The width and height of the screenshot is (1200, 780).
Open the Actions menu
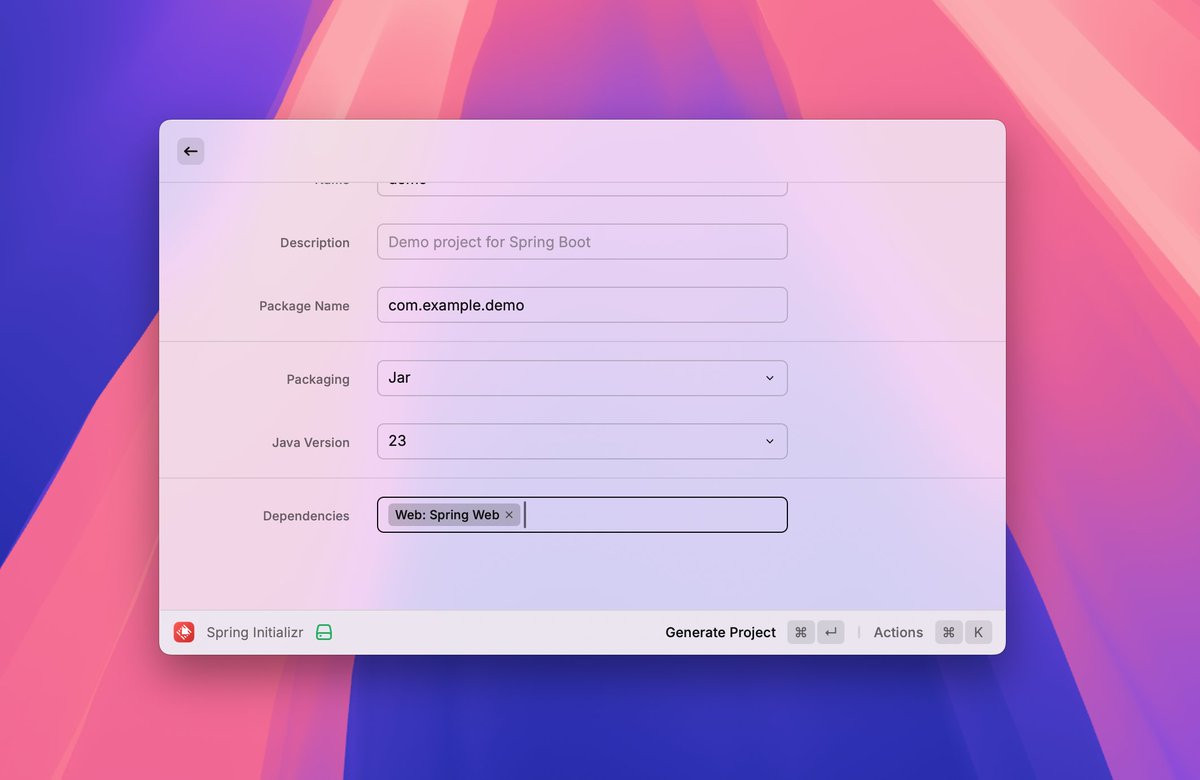[898, 632]
